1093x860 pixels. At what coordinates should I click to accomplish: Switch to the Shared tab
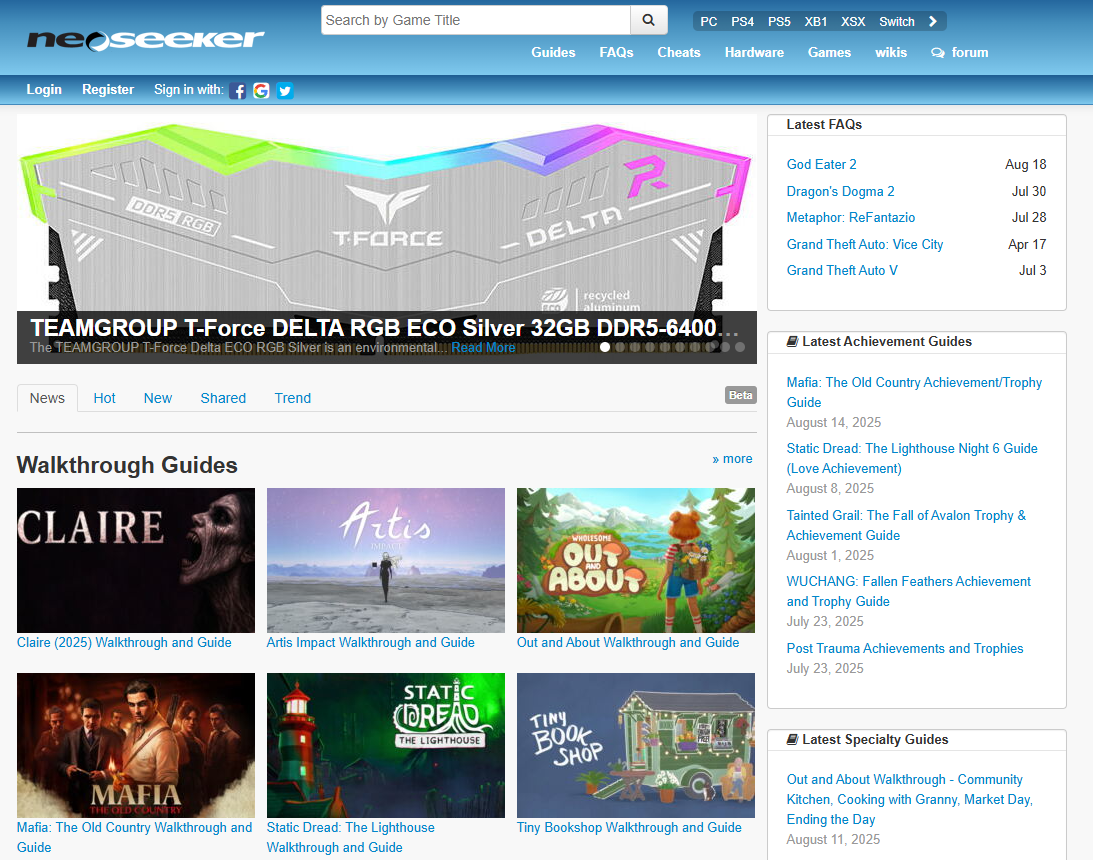point(223,398)
